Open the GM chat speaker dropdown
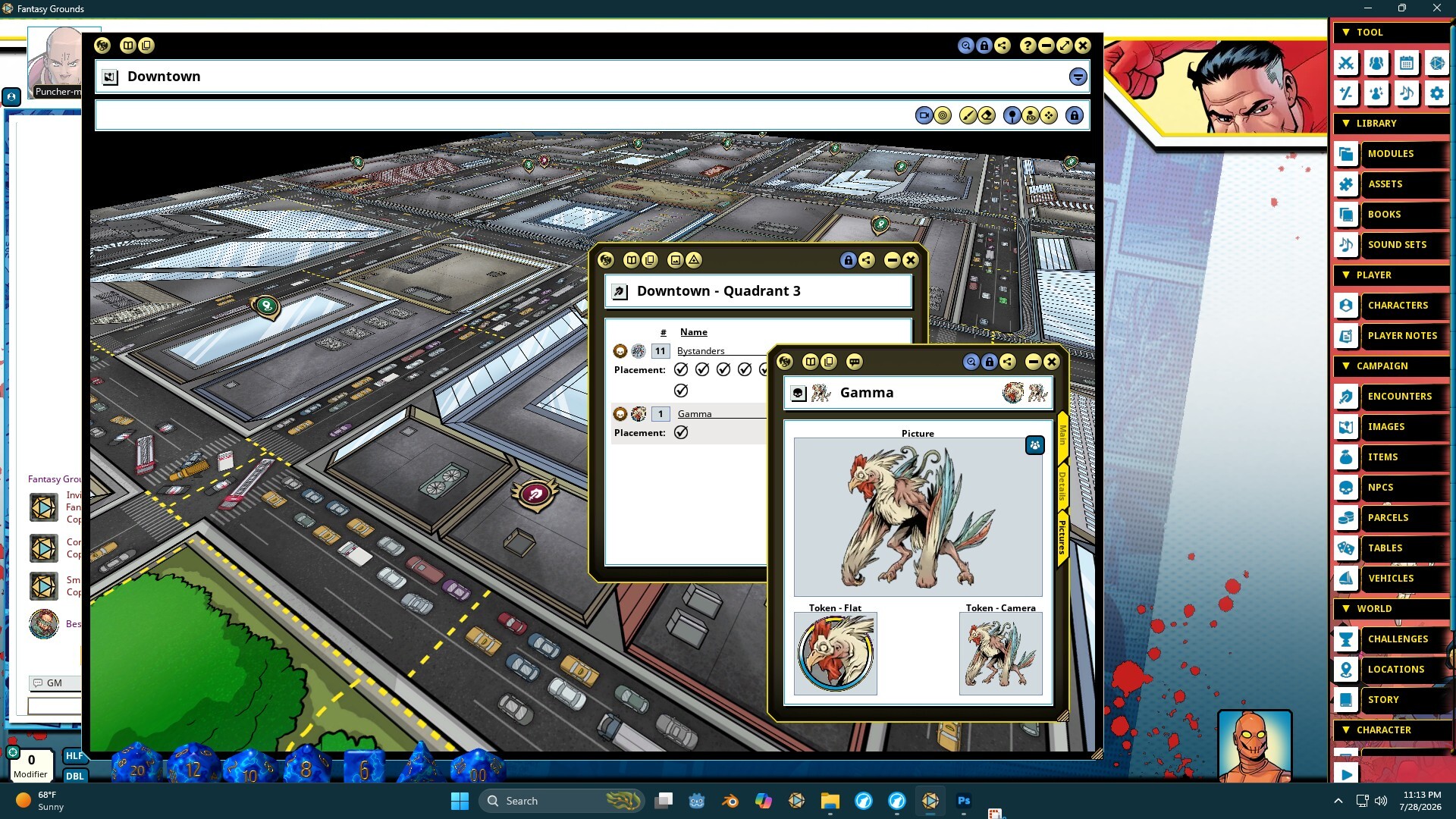1456x819 pixels. click(55, 682)
